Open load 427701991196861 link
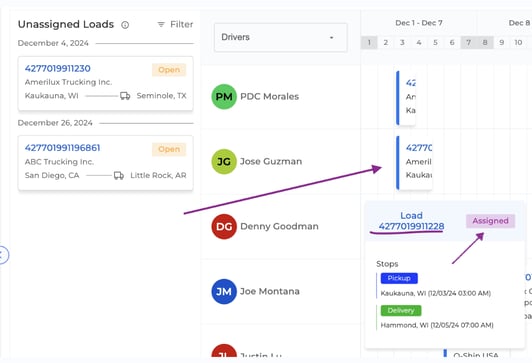 tap(62, 148)
